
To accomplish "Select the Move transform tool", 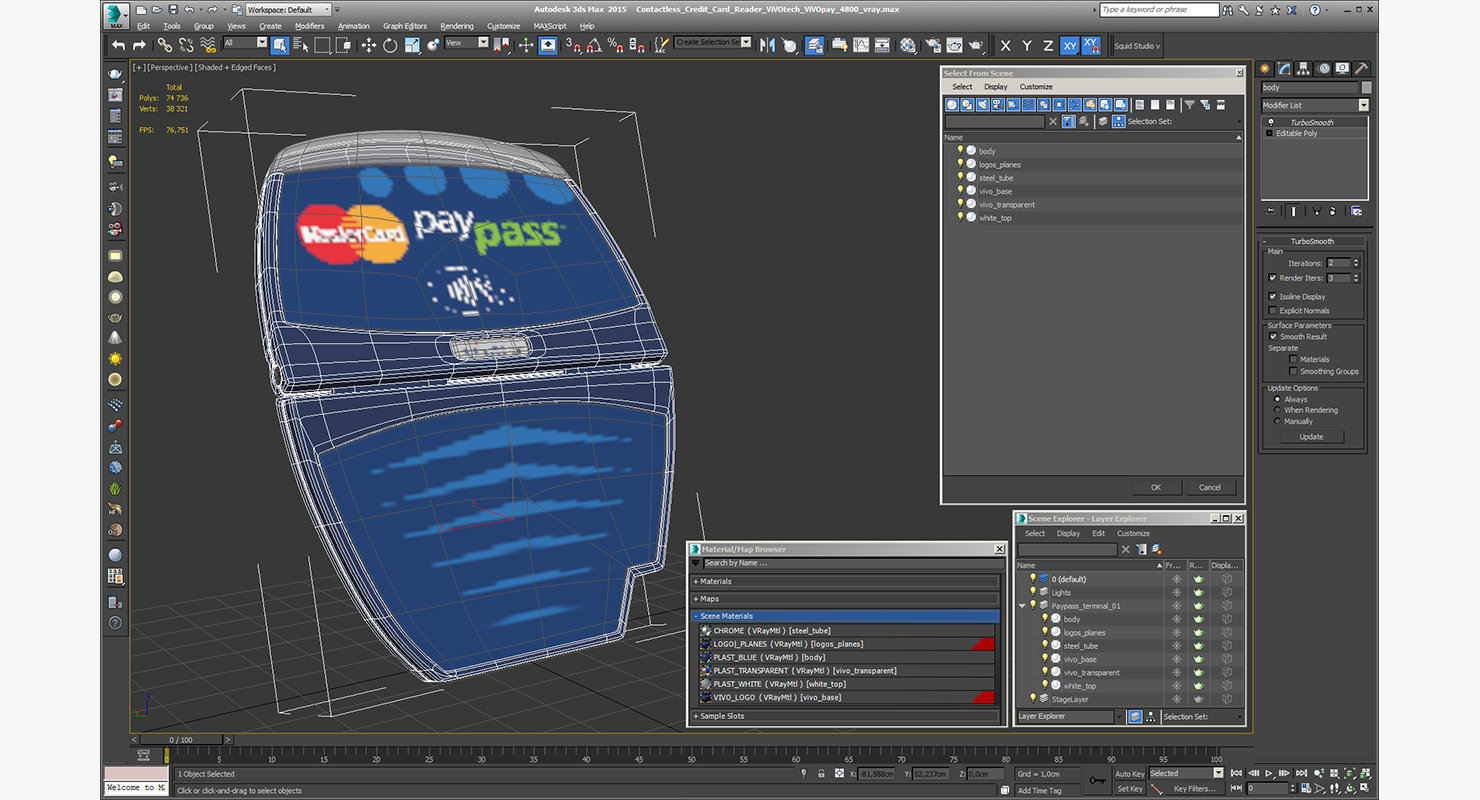I will (x=368, y=45).
